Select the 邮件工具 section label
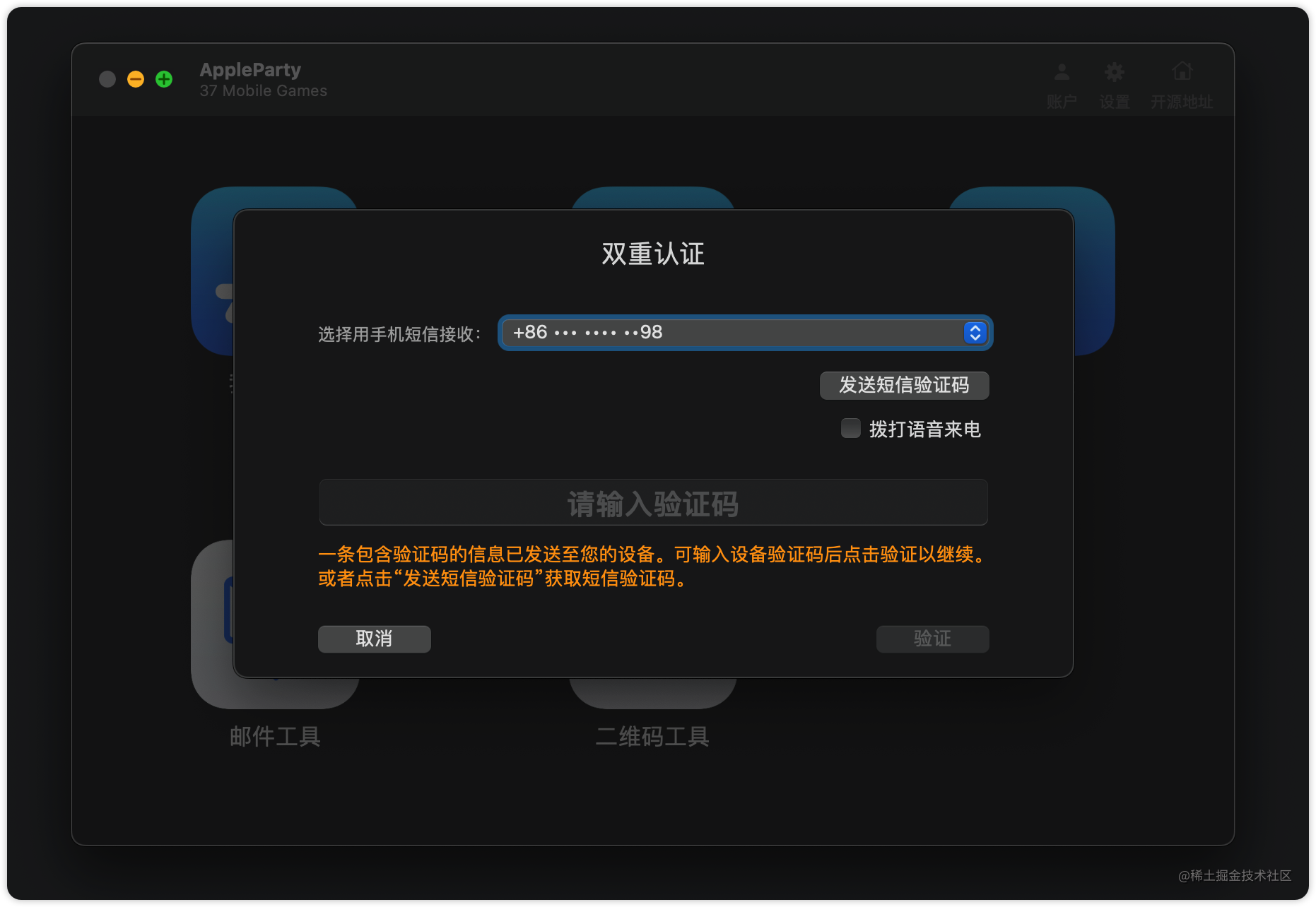 (274, 736)
